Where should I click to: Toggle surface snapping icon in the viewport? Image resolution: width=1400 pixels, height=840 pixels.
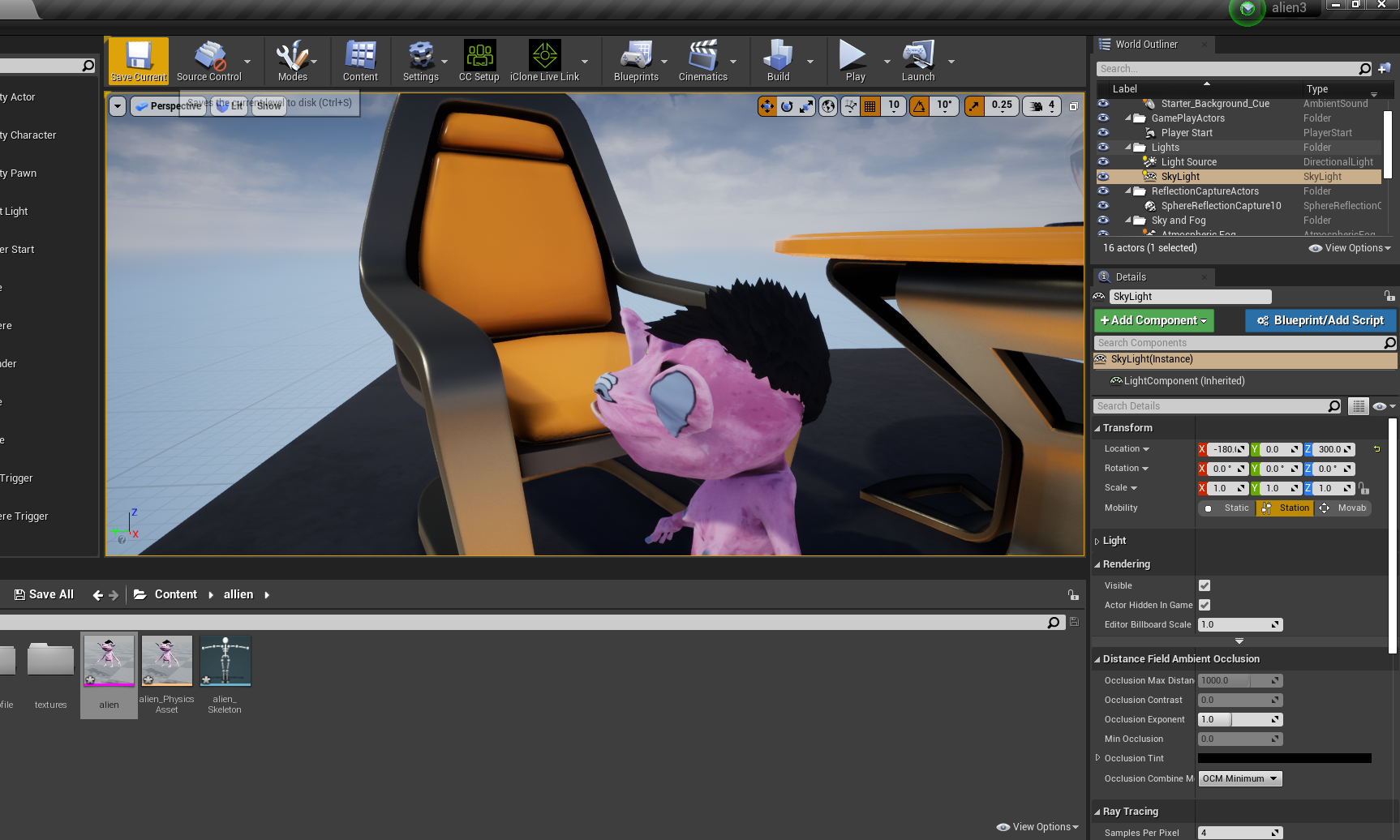[x=850, y=106]
